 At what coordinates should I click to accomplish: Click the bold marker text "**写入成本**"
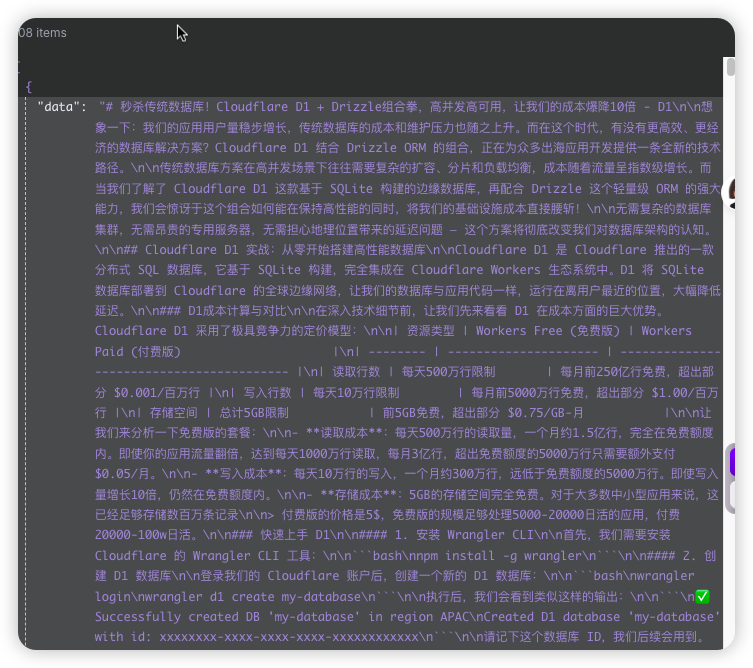244,474
